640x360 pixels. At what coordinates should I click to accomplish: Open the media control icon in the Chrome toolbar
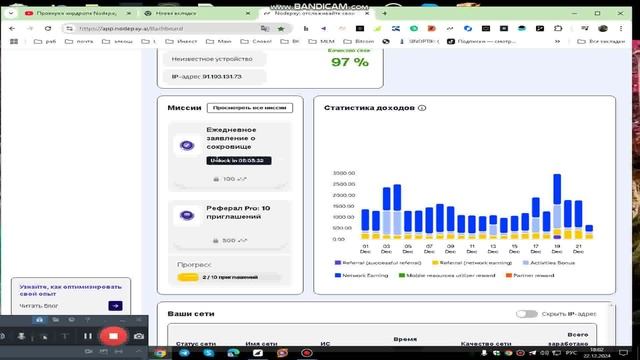click(585, 28)
